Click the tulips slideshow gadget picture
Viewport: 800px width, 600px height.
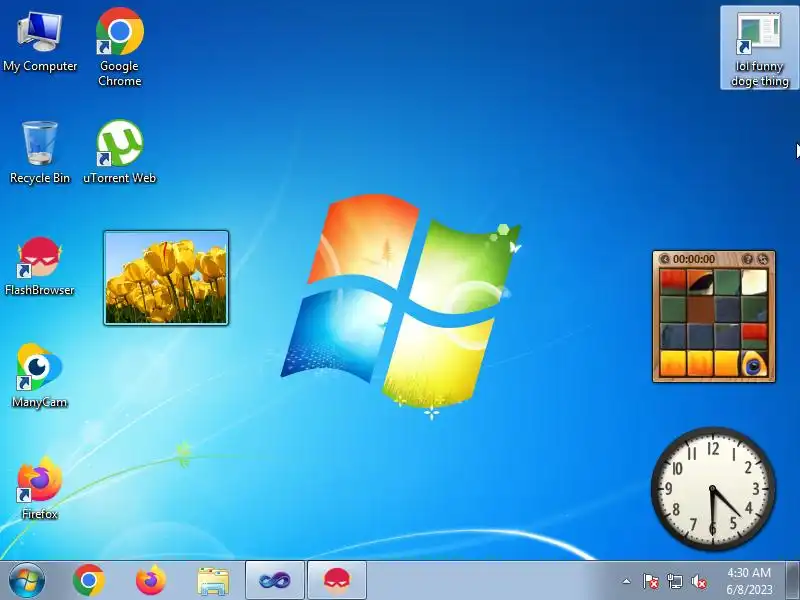[x=166, y=278]
